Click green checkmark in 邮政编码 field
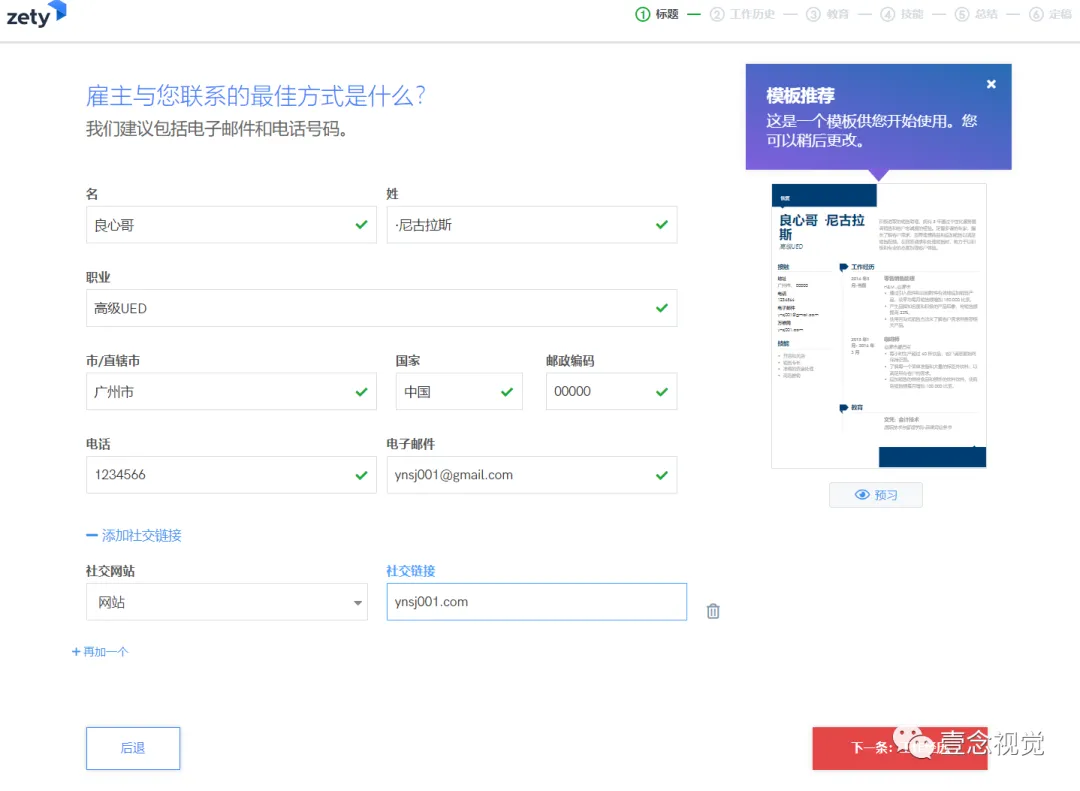 click(x=662, y=391)
